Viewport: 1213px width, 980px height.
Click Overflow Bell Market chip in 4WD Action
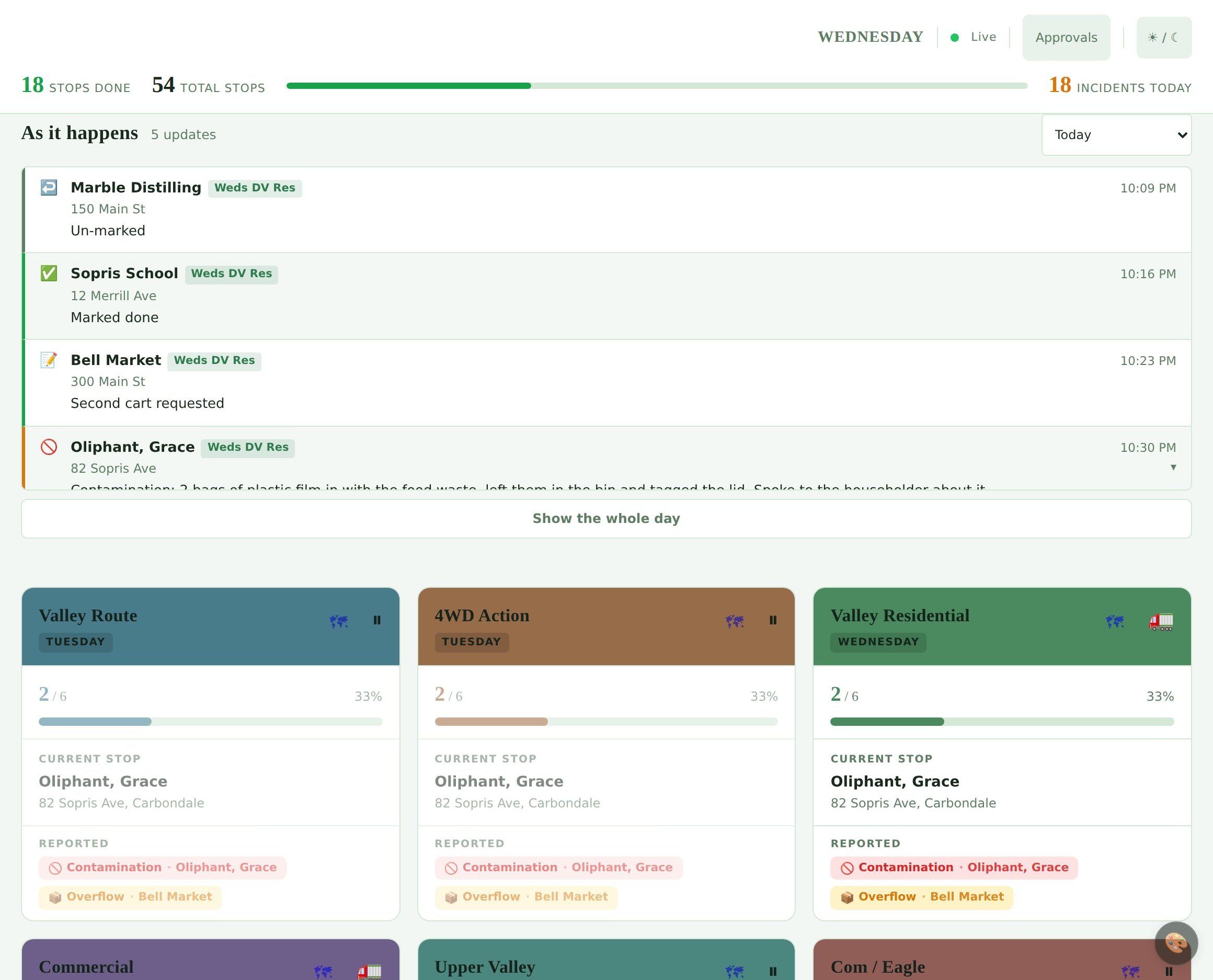pyautogui.click(x=526, y=897)
